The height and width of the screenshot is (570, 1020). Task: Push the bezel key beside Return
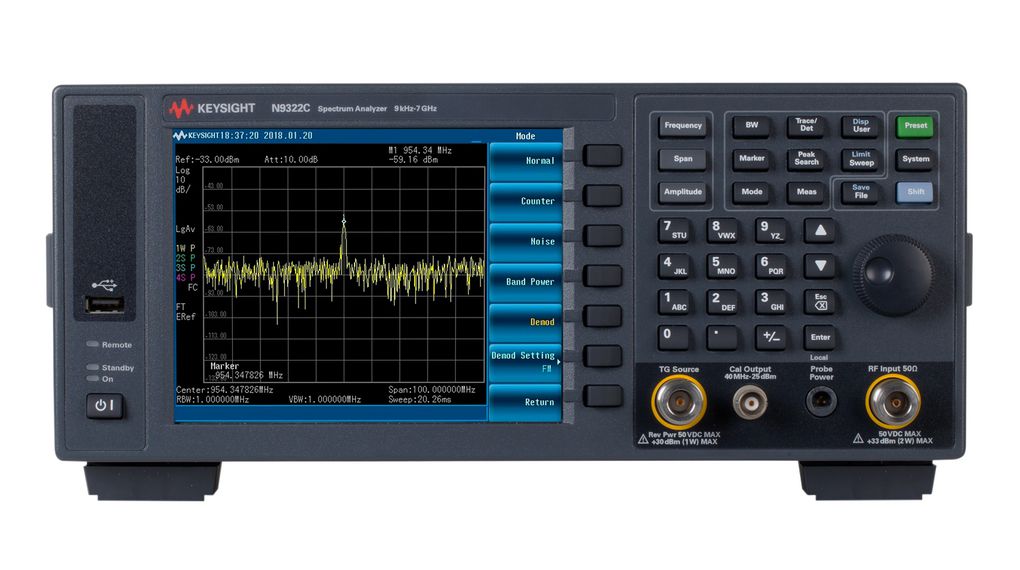click(x=602, y=396)
